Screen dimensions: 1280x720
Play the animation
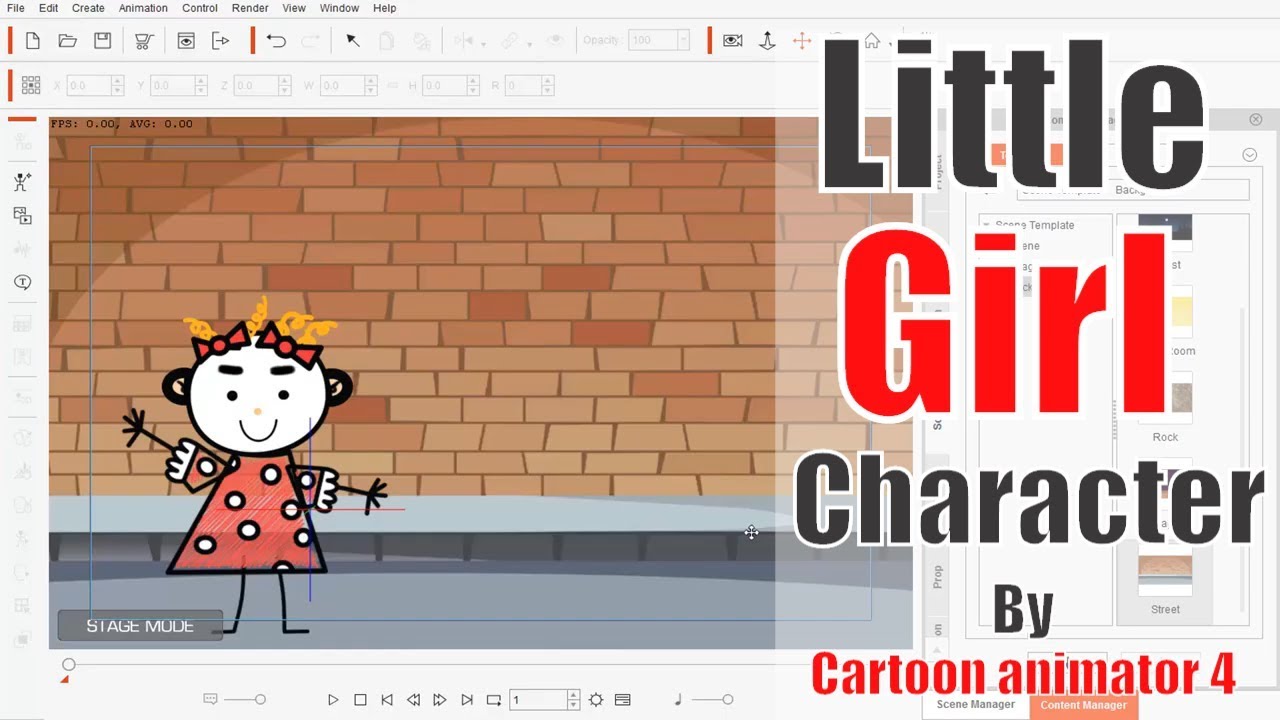pyautogui.click(x=334, y=700)
